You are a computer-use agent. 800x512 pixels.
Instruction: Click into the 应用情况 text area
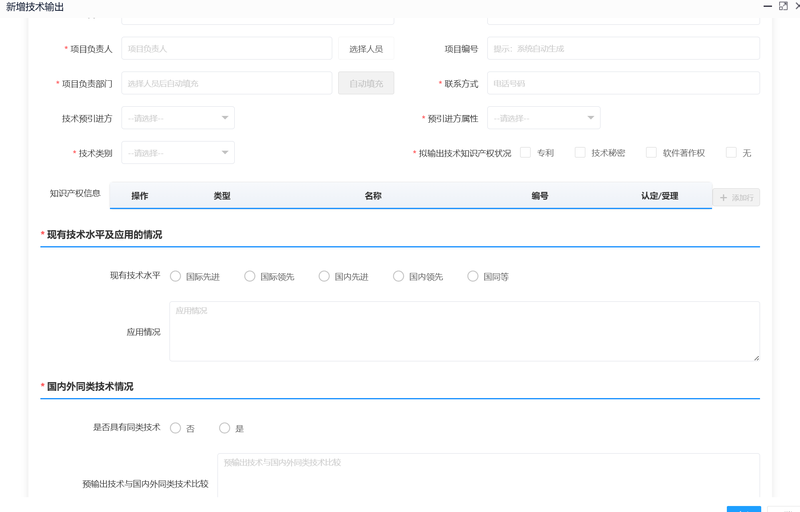point(464,331)
